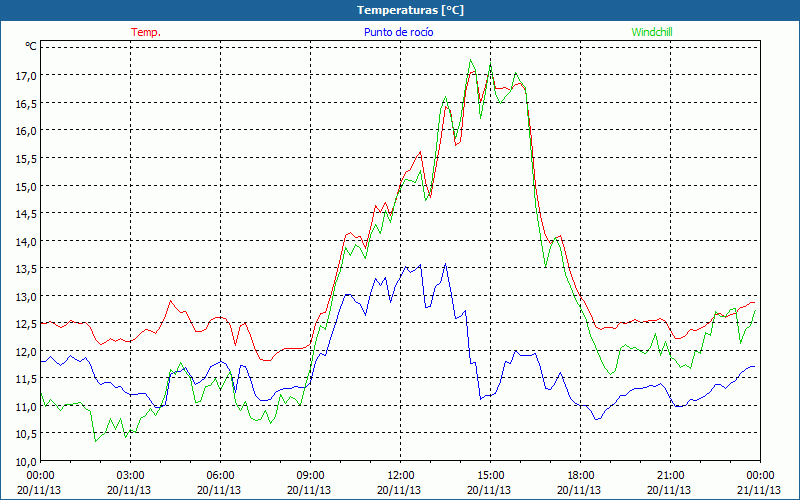Click the 11,5 y-axis label

(x=27, y=379)
